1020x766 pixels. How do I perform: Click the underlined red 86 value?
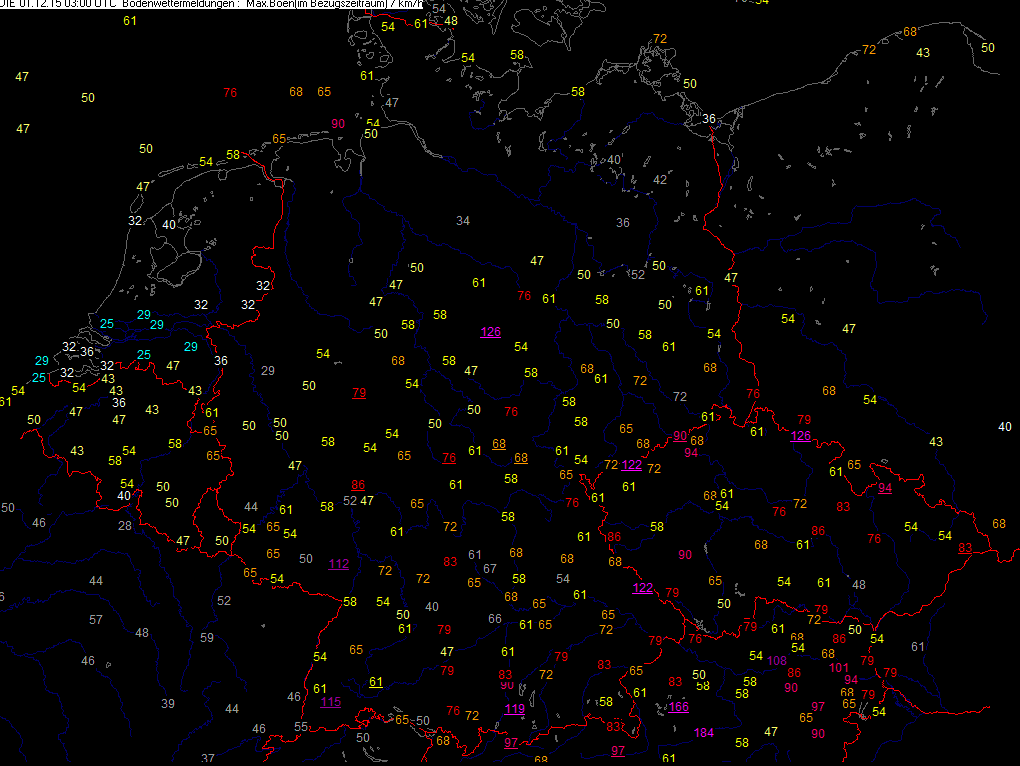tap(358, 484)
